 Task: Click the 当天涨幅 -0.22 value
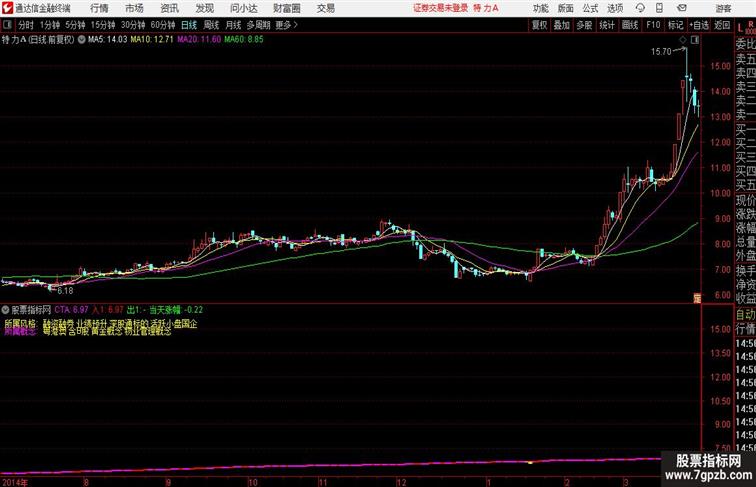[x=176, y=310]
